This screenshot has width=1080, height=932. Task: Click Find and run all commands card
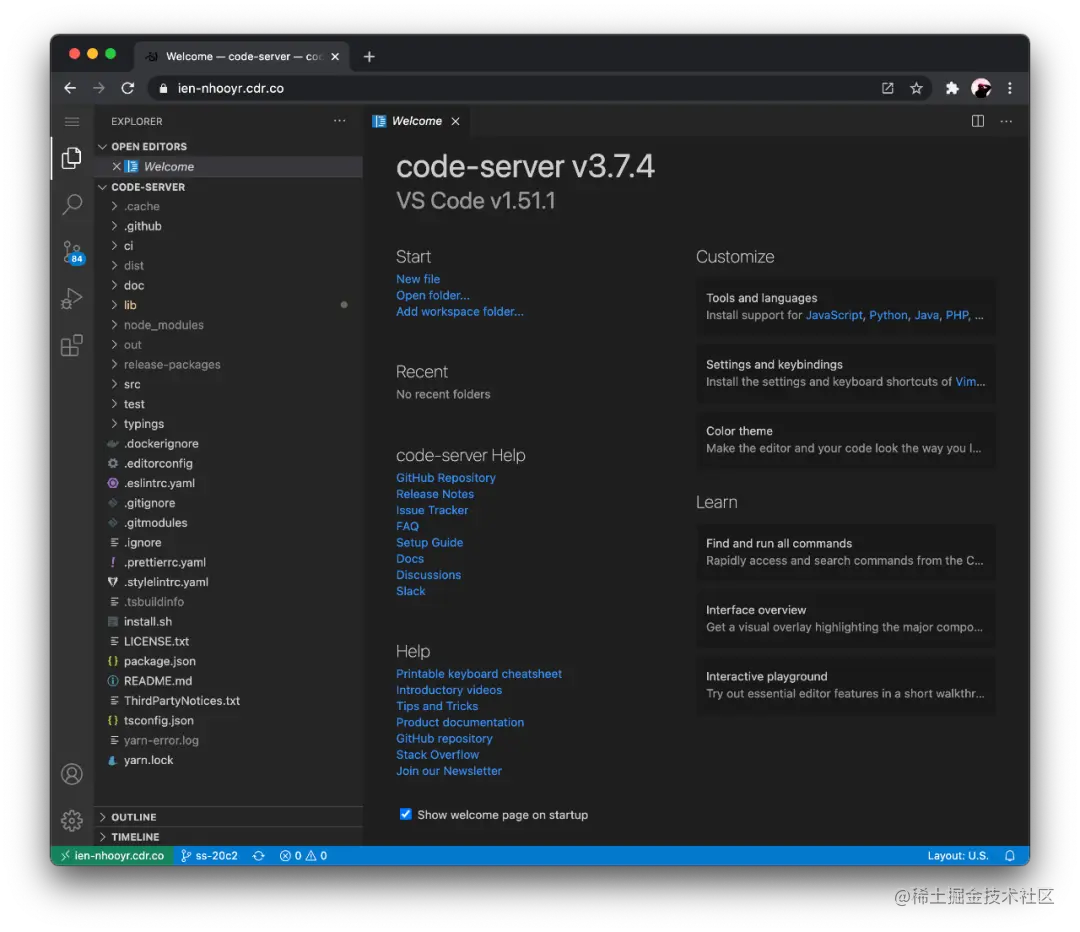pyautogui.click(x=845, y=552)
